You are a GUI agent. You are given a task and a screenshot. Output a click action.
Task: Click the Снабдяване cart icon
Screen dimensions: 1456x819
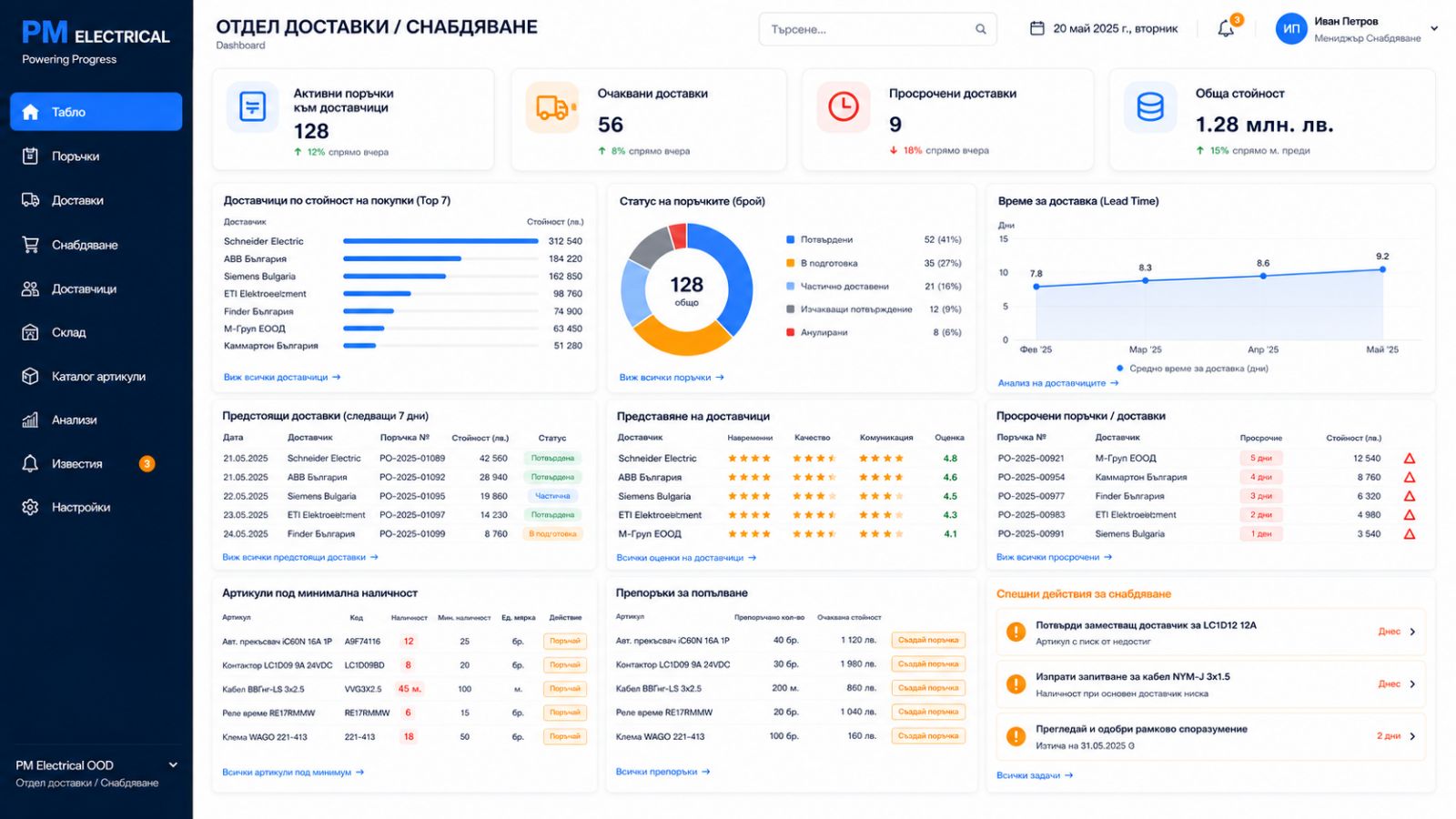point(30,244)
